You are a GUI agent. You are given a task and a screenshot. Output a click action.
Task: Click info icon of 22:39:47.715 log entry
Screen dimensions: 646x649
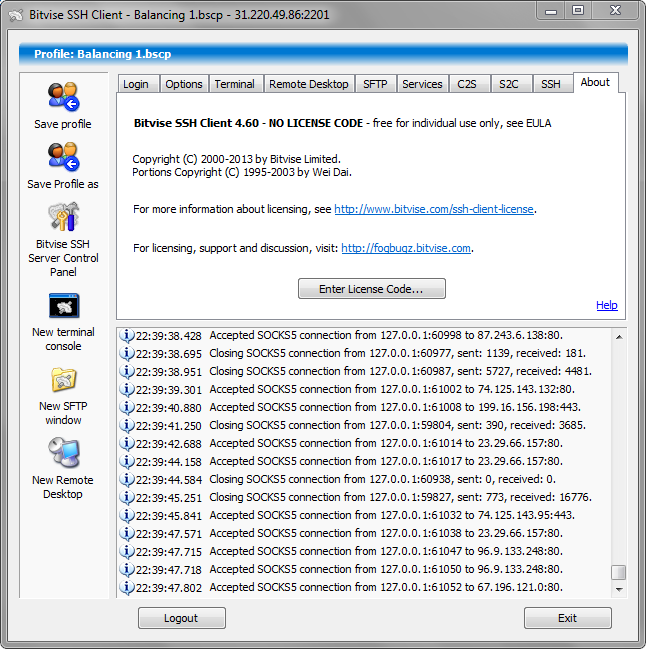click(127, 551)
